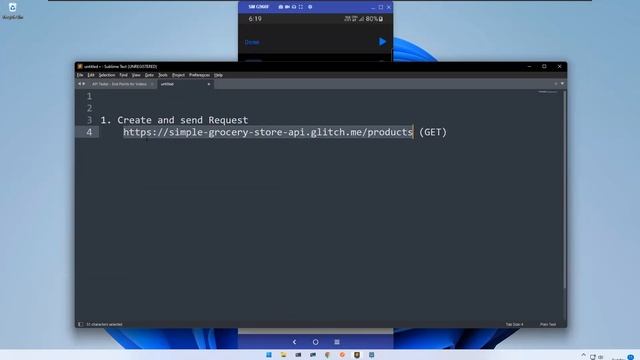The height and width of the screenshot is (360, 640).
Task: Show hidden system tray icons chevron
Action: 584,355
